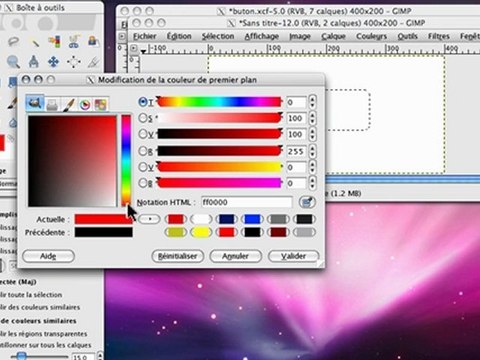Select the Move tool
480x360 pixels.
pos(54,61)
